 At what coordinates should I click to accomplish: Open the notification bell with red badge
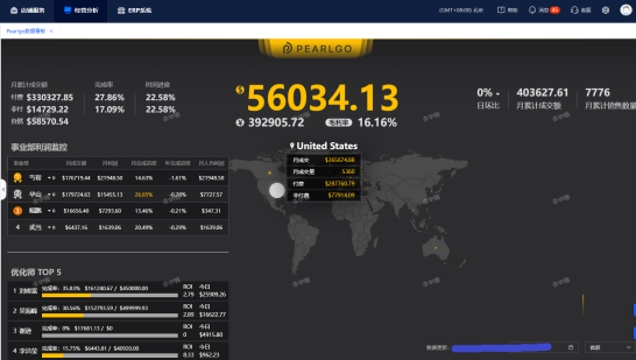(x=532, y=10)
